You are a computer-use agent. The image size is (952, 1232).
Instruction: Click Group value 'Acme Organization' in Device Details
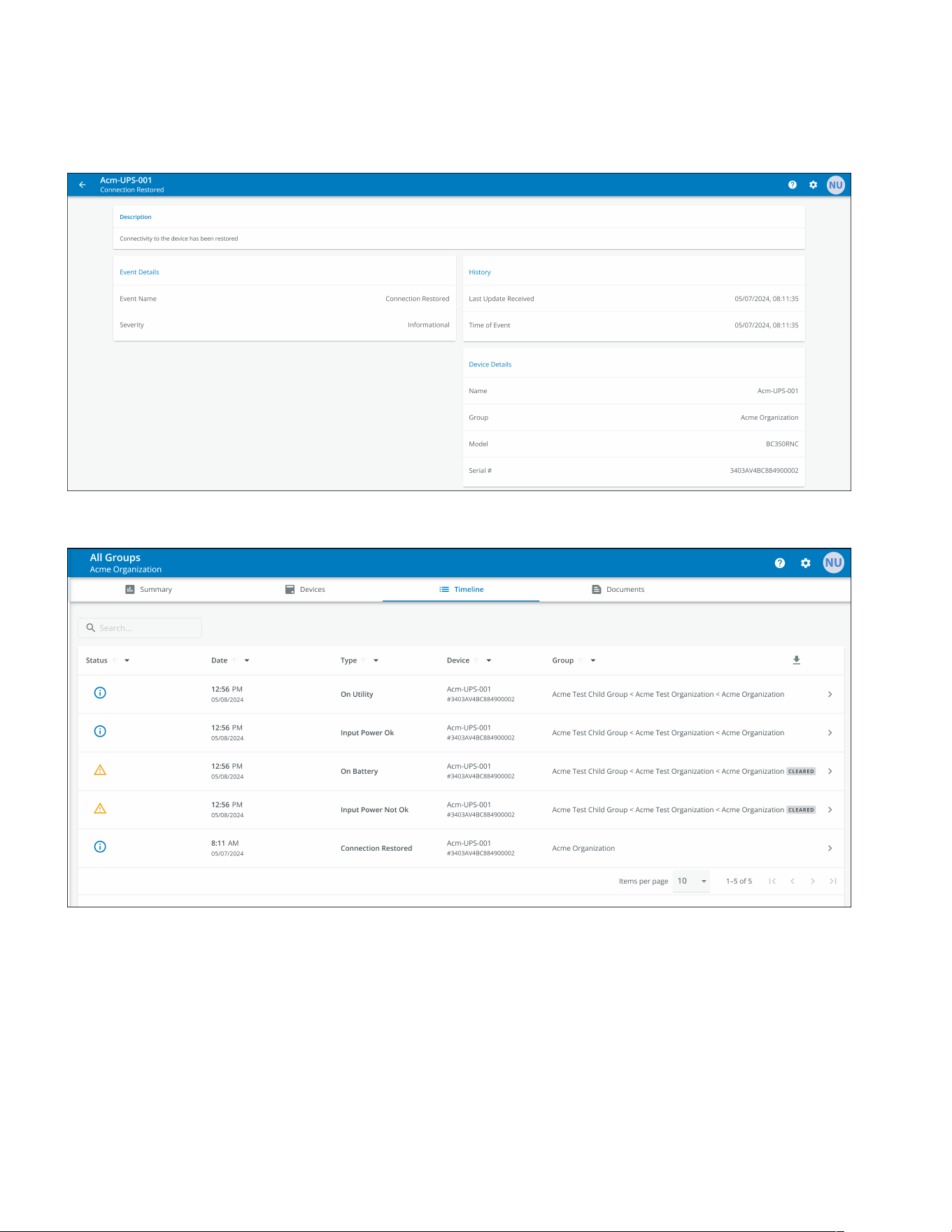pos(769,417)
